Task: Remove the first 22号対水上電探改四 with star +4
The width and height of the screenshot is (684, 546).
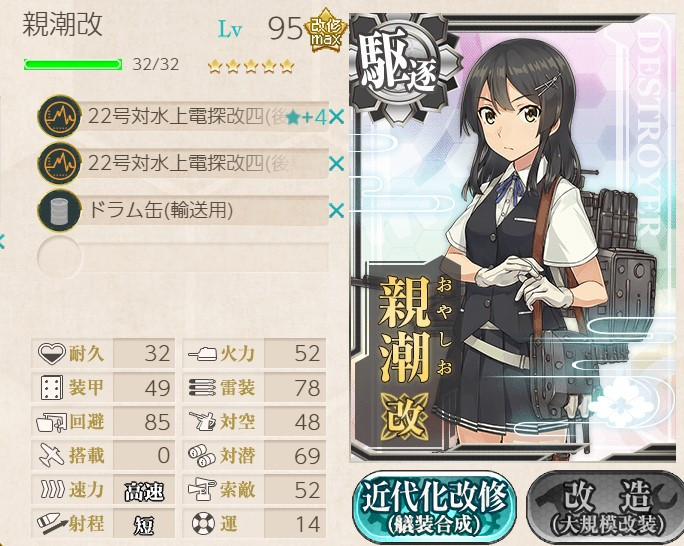Action: [x=336, y=117]
